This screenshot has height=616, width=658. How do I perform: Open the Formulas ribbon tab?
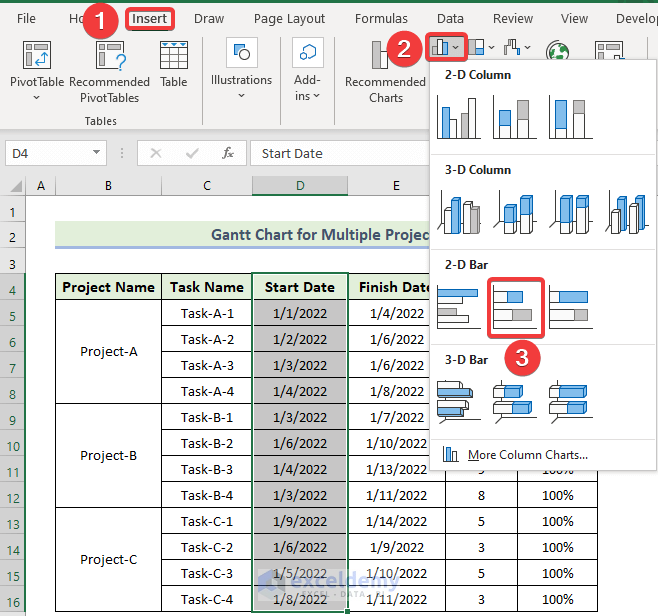(381, 18)
